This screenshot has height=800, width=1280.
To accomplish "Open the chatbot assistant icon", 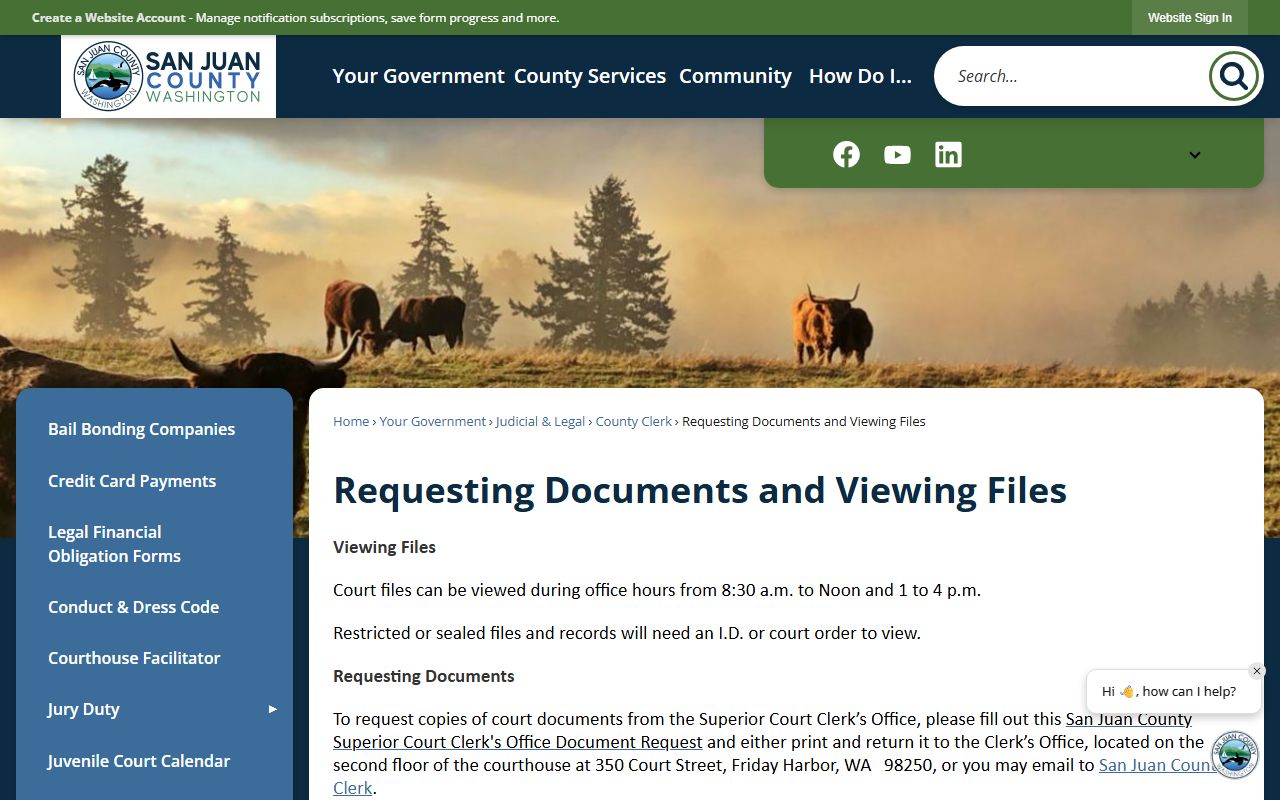I will (x=1235, y=754).
